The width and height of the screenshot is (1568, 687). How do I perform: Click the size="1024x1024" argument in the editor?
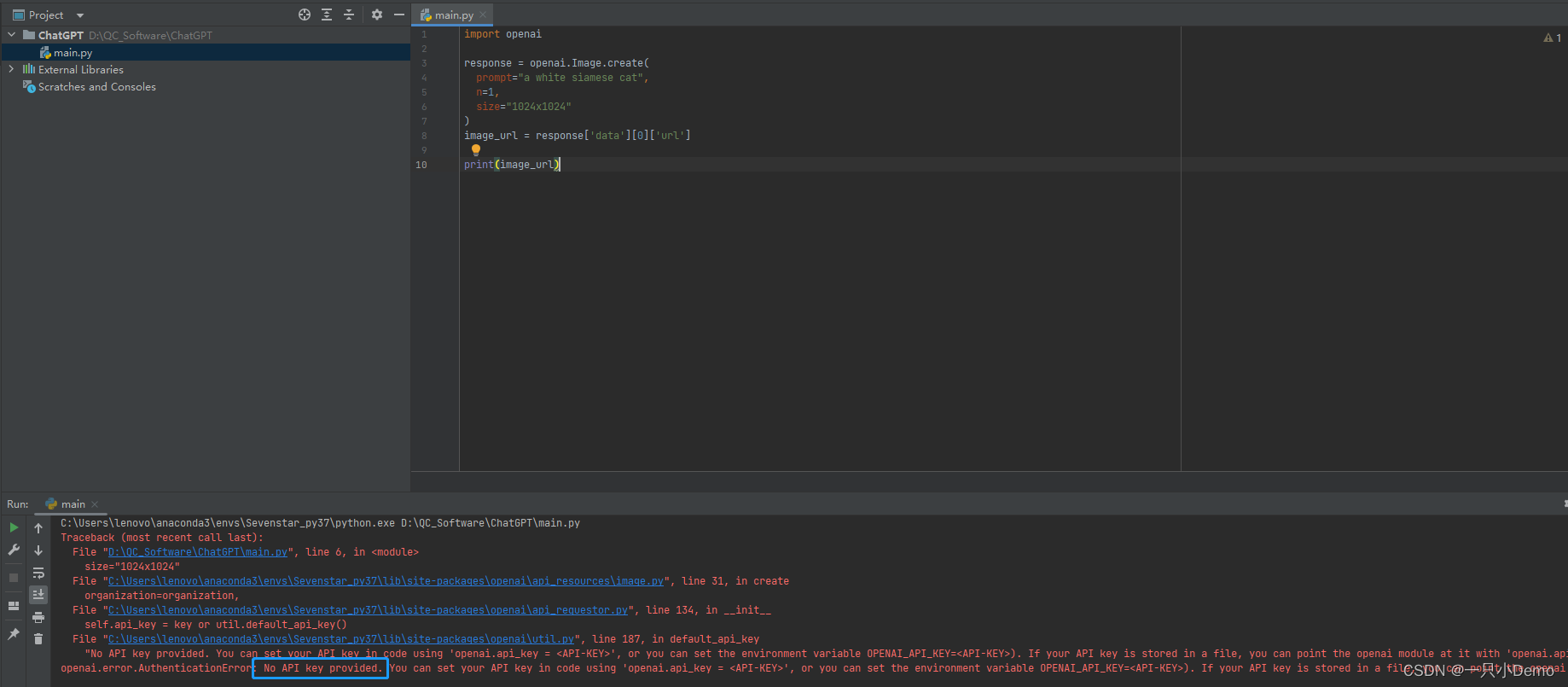(524, 107)
